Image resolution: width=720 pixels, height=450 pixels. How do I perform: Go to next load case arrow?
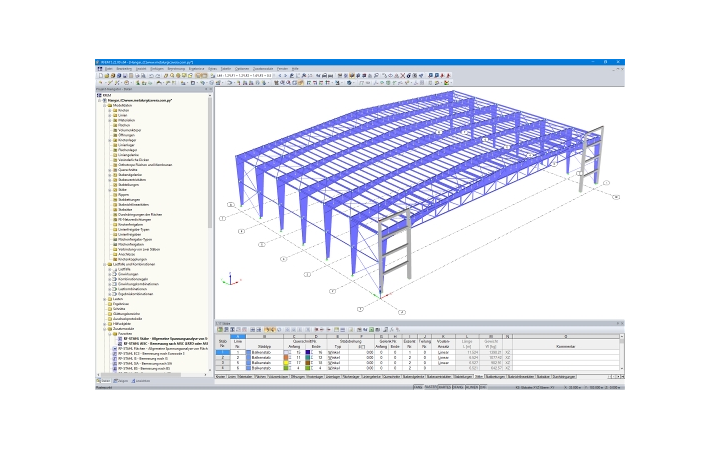click(x=286, y=75)
